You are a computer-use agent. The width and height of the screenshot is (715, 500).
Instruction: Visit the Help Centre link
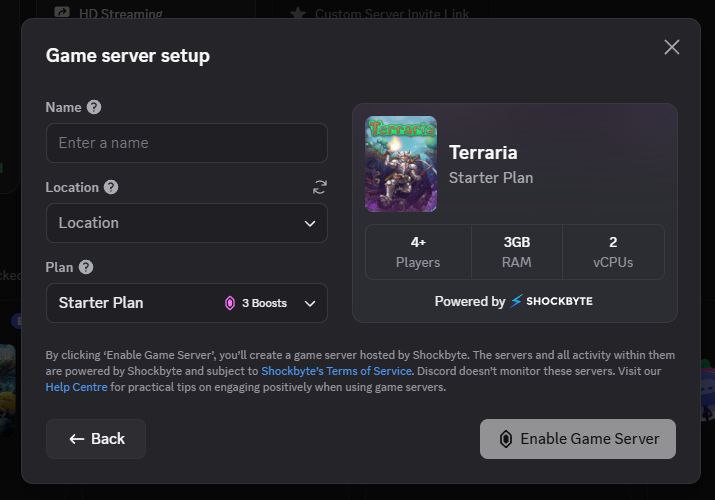[x=76, y=387]
